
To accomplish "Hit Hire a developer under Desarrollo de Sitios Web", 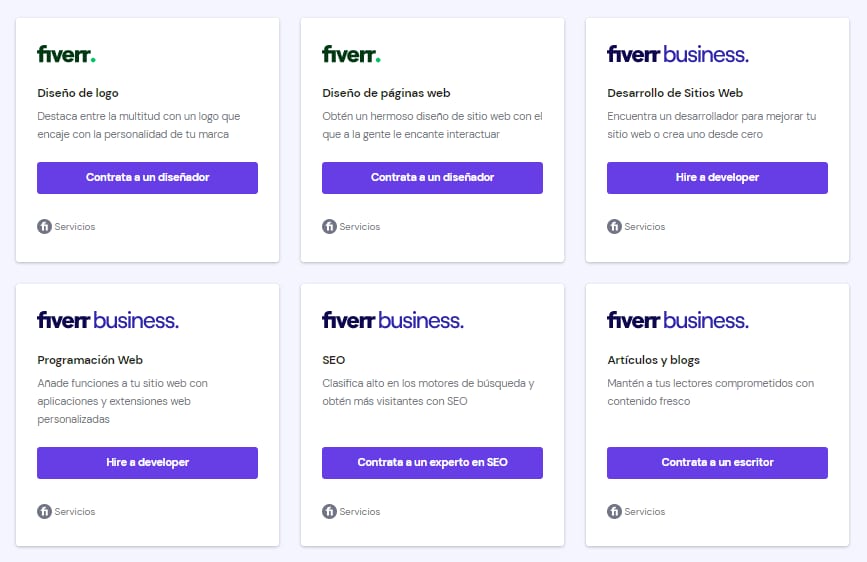I will pyautogui.click(x=717, y=178).
